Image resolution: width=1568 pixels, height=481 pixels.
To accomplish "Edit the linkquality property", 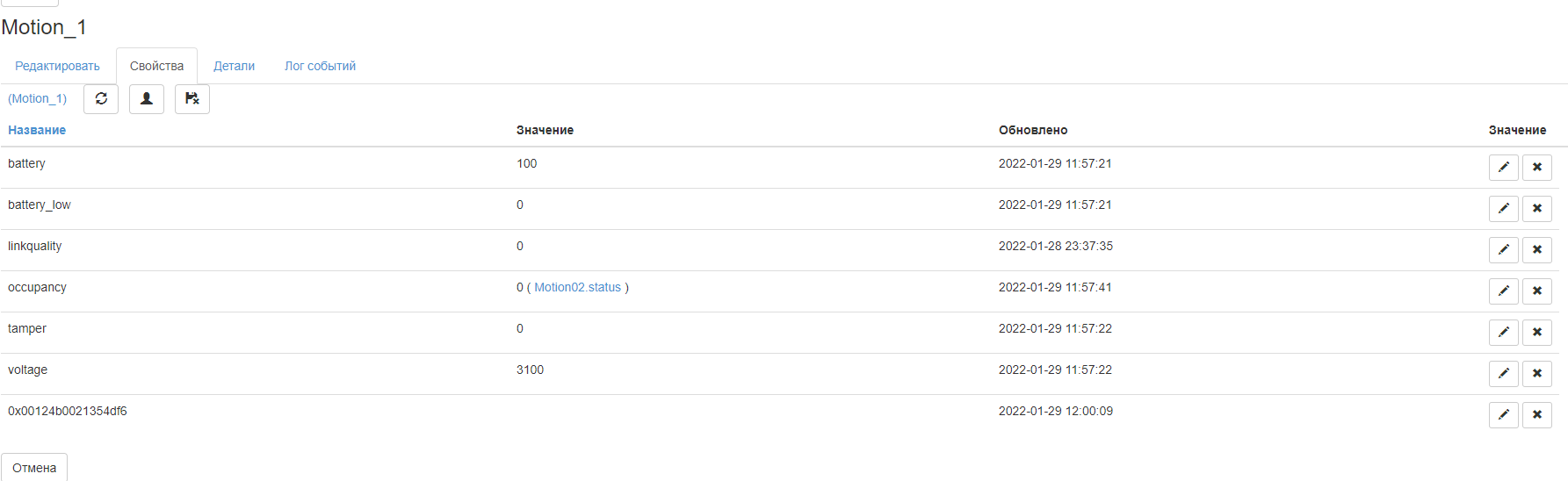I will [1503, 249].
